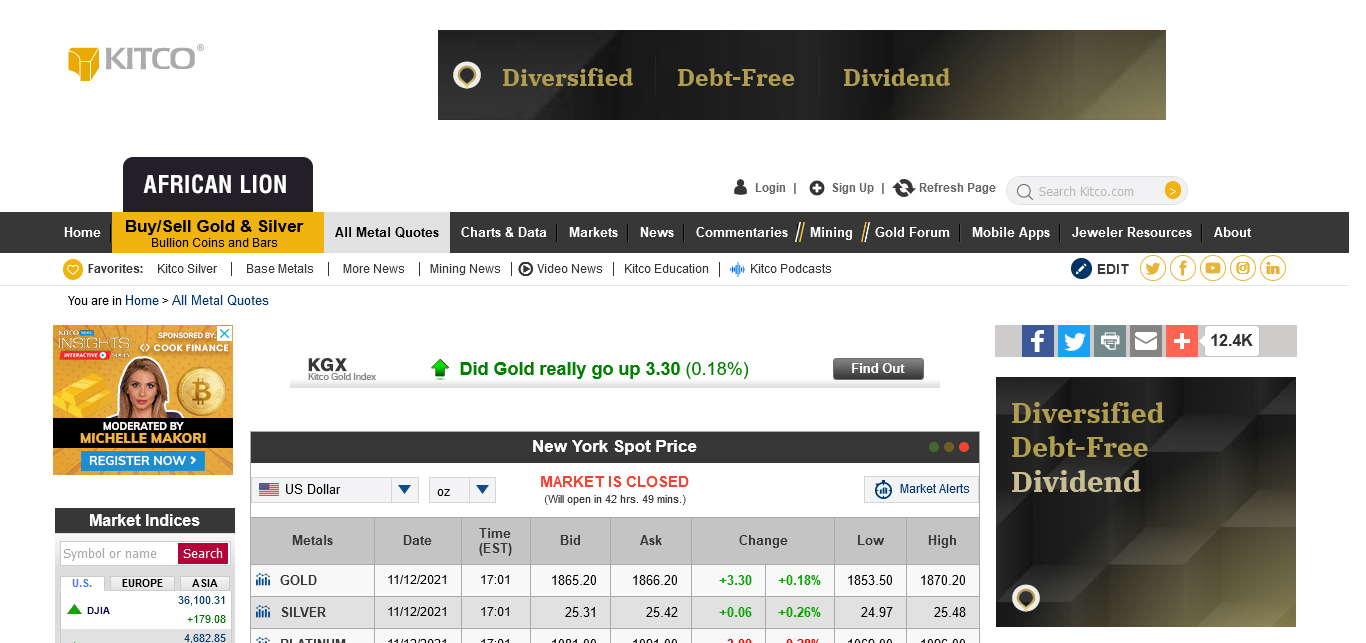The width and height of the screenshot is (1366, 643).
Task: Click the red dot in Spot Price header
Action: click(x=964, y=447)
